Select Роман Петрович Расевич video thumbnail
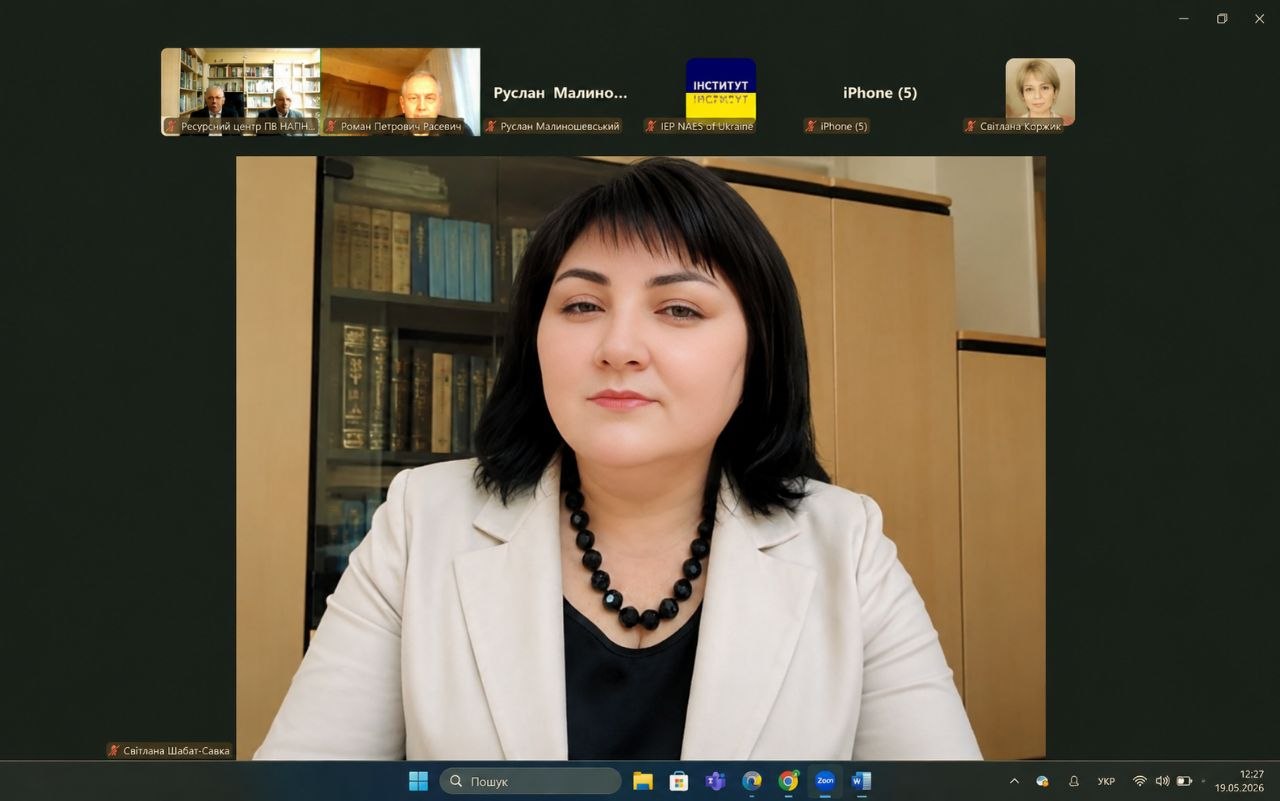 tap(401, 92)
